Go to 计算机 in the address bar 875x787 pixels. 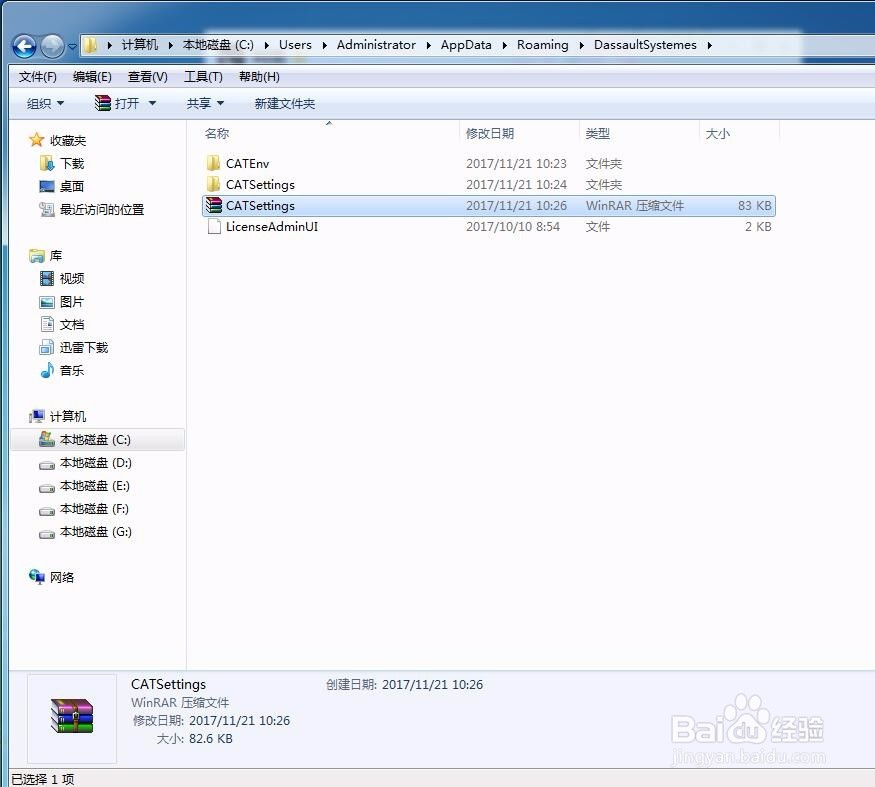140,45
